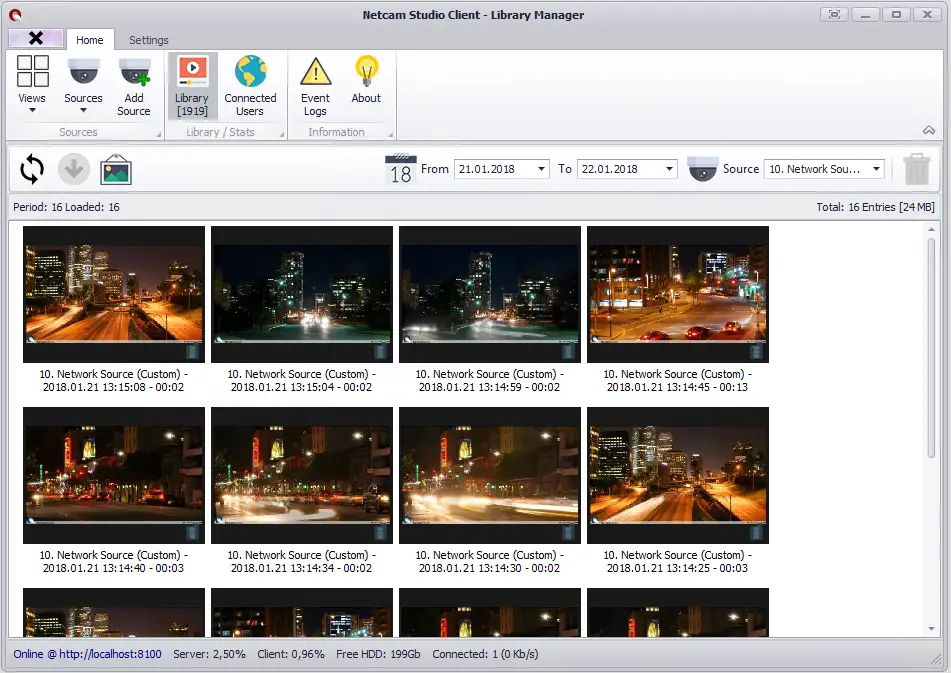This screenshot has height=673, width=951.
Task: Click the picture gallery icon in toolbar
Action: [116, 170]
